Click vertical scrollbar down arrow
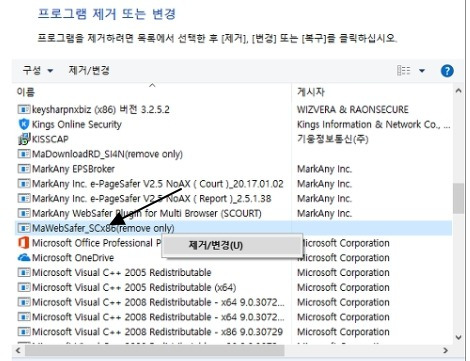Image resolution: width=470 pixels, height=361 pixels. [458, 337]
